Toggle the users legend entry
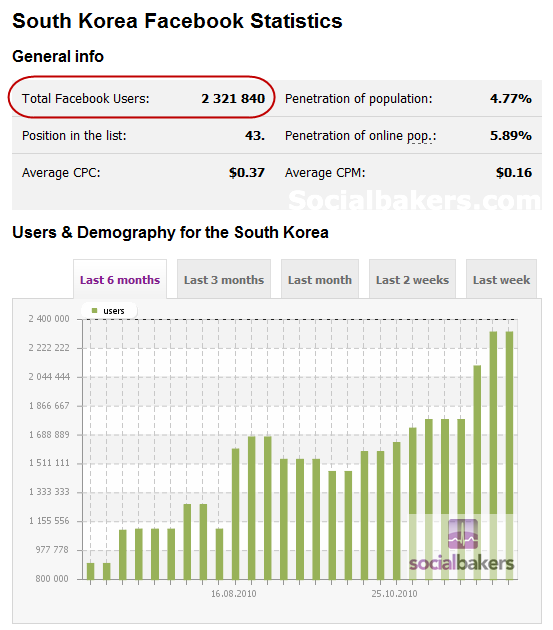Viewport: 553px width, 630px height. tap(109, 311)
